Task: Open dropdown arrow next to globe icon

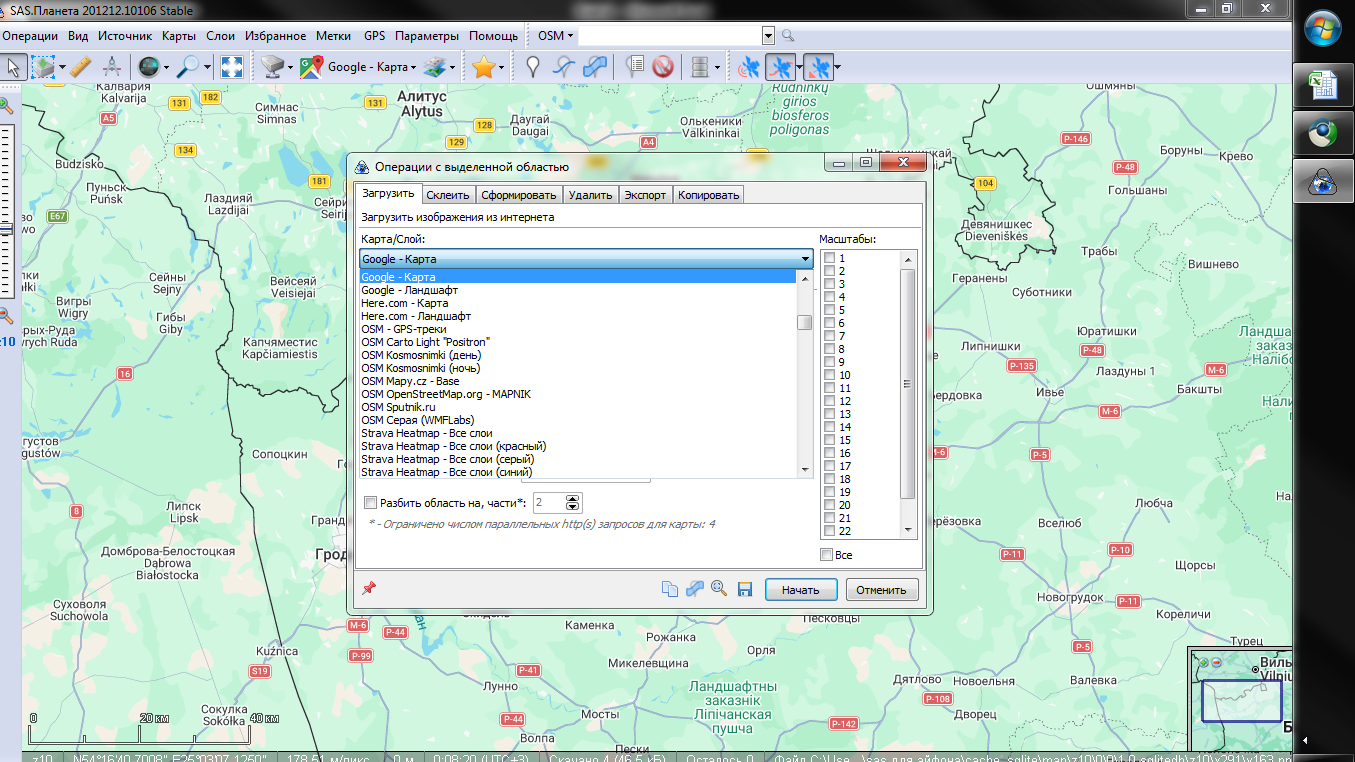Action: point(166,67)
